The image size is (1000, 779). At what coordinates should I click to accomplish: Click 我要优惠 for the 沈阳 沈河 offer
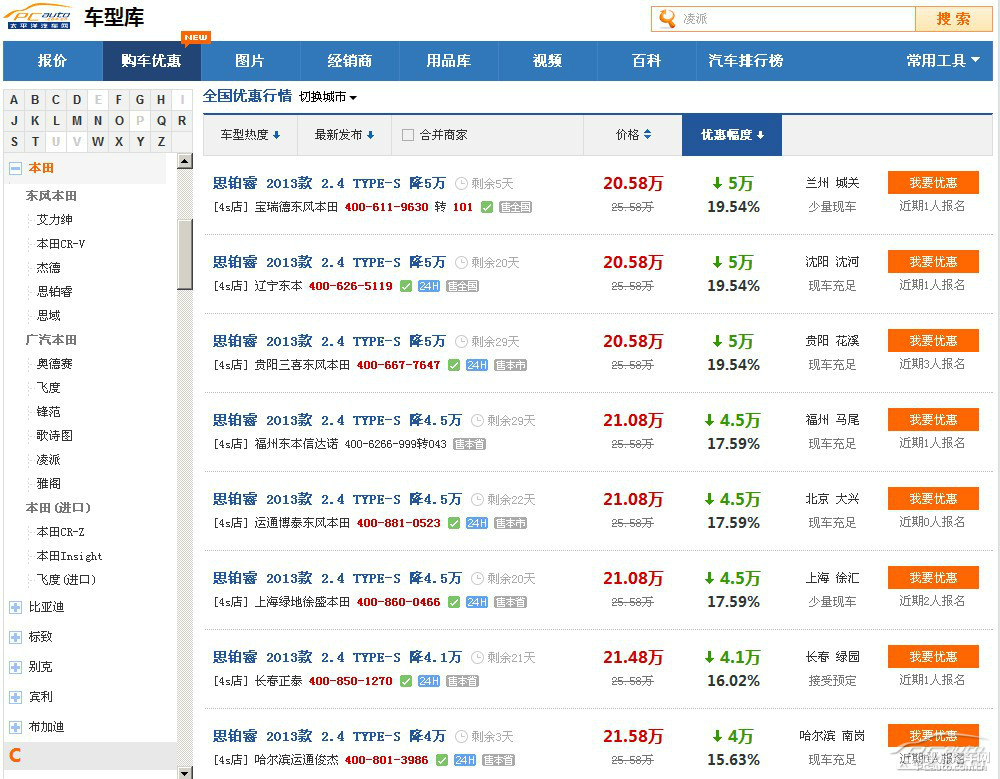tap(933, 262)
